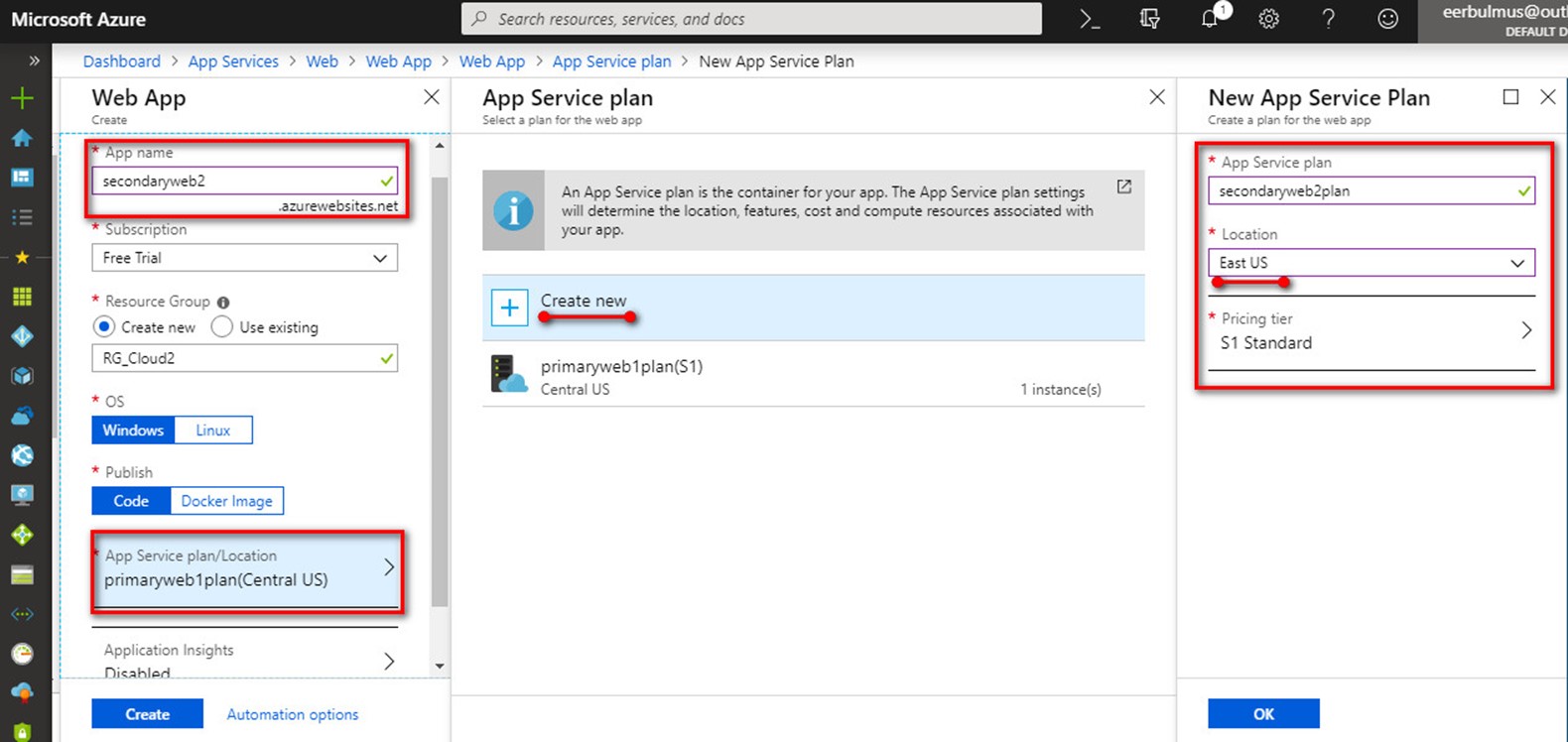The height and width of the screenshot is (742, 1568).
Task: Click the Resource Group info icon
Action: point(223,302)
